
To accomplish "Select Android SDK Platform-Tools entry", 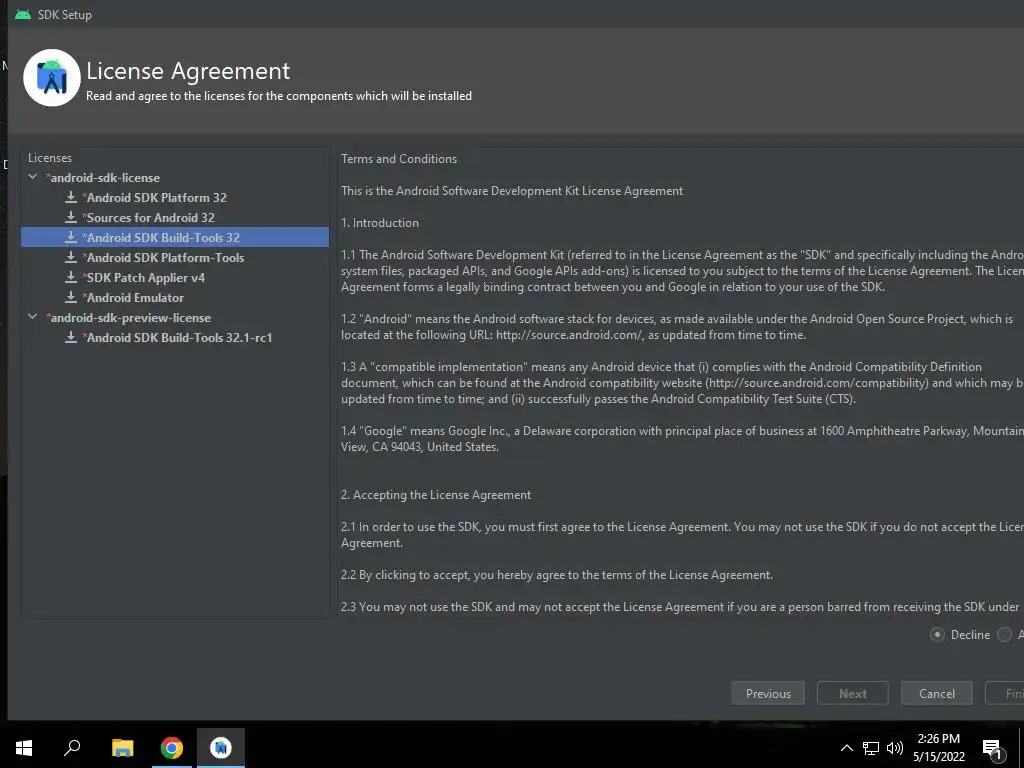I will [163, 257].
